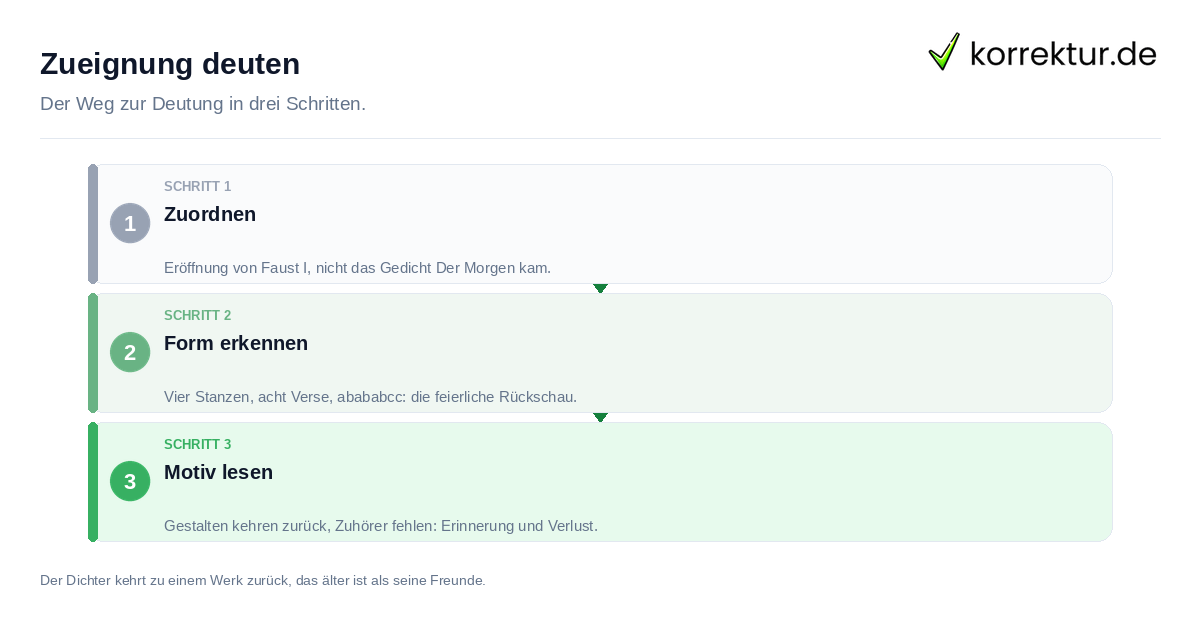Click the dark green accent bar of step 3
Image resolution: width=1200 pixels, height=630 pixels.
click(x=93, y=482)
